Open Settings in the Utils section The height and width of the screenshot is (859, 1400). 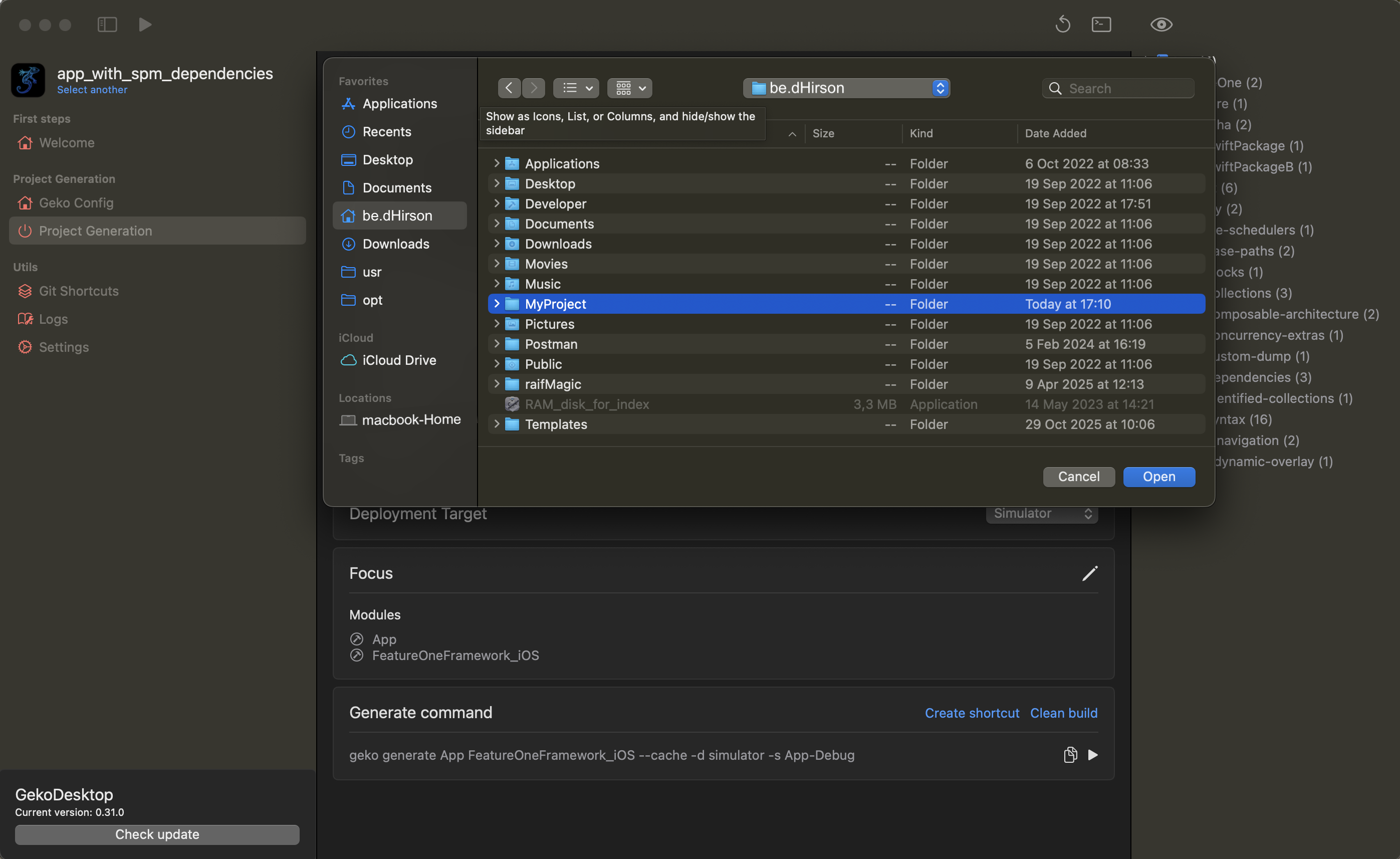pyautogui.click(x=64, y=347)
